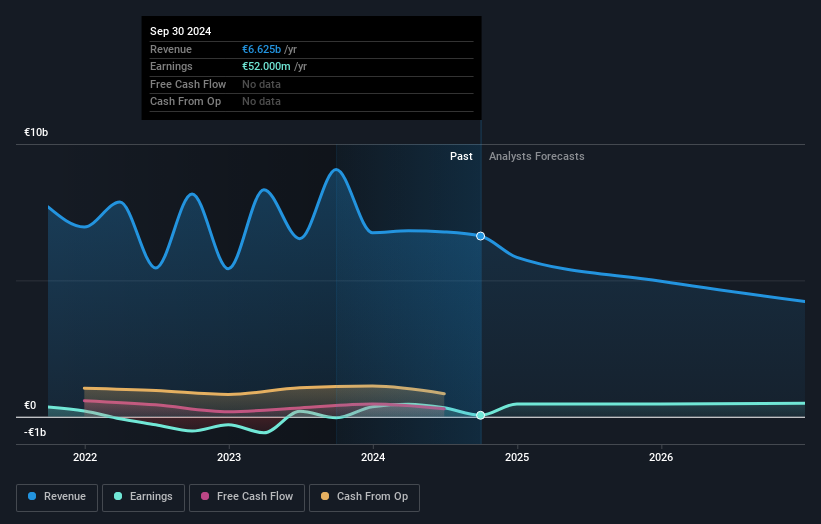Screen dimensions: 821x524
Task: Click the 'Revenue' row label in tooltip
Action: [x=171, y=49]
